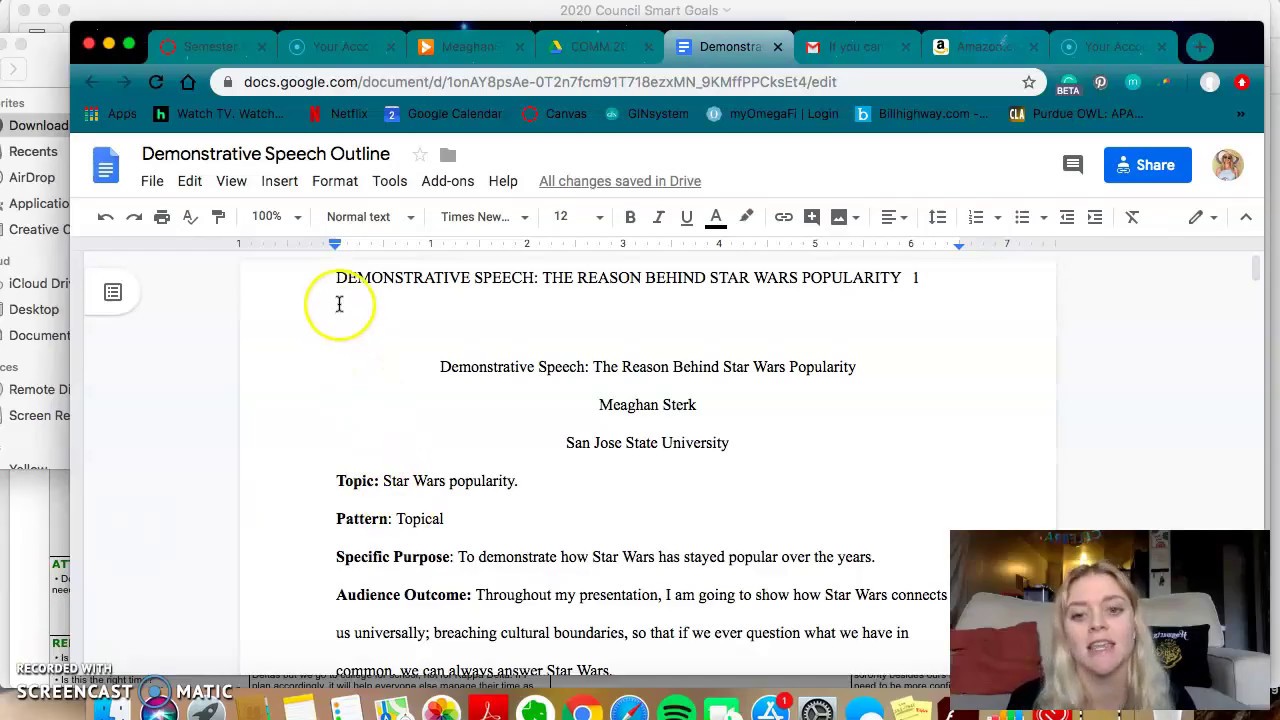Open the comment history icon

click(1072, 165)
